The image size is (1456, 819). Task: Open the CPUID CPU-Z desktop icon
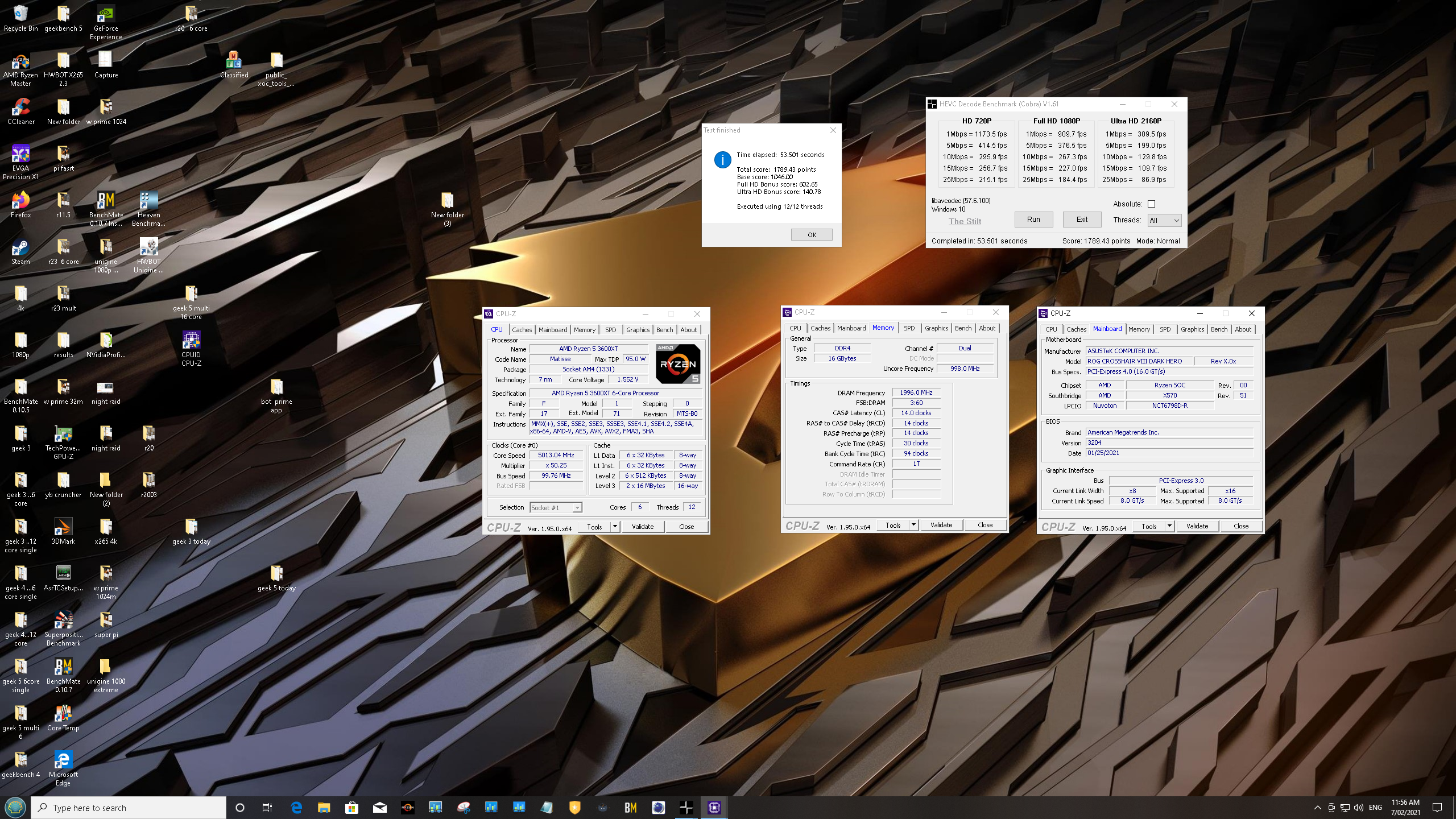[x=191, y=349]
